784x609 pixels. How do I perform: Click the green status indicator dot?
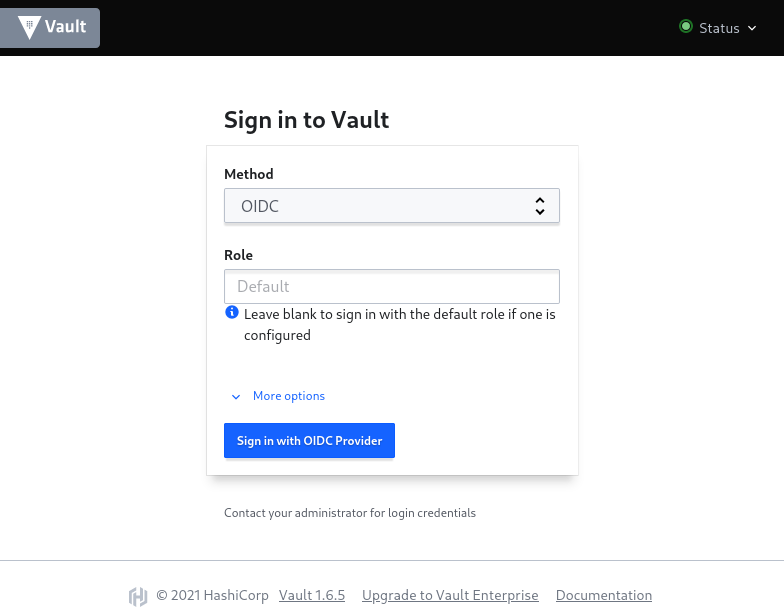coord(686,26)
